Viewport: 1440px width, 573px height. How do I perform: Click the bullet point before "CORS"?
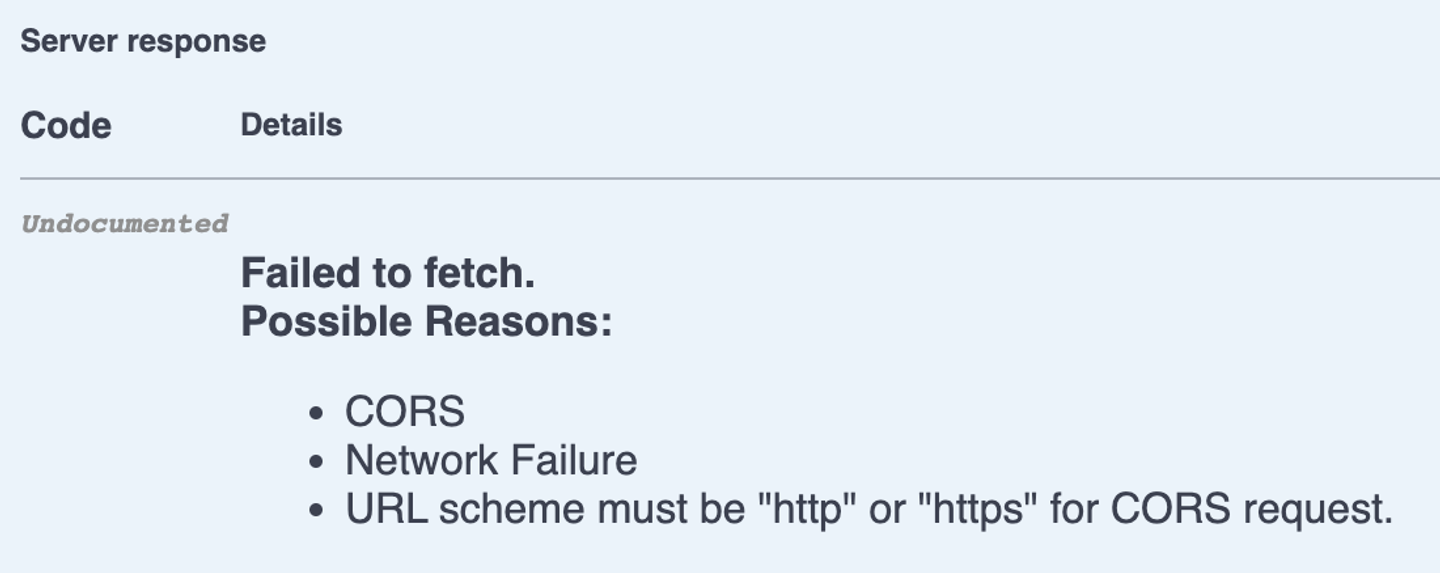pos(317,413)
